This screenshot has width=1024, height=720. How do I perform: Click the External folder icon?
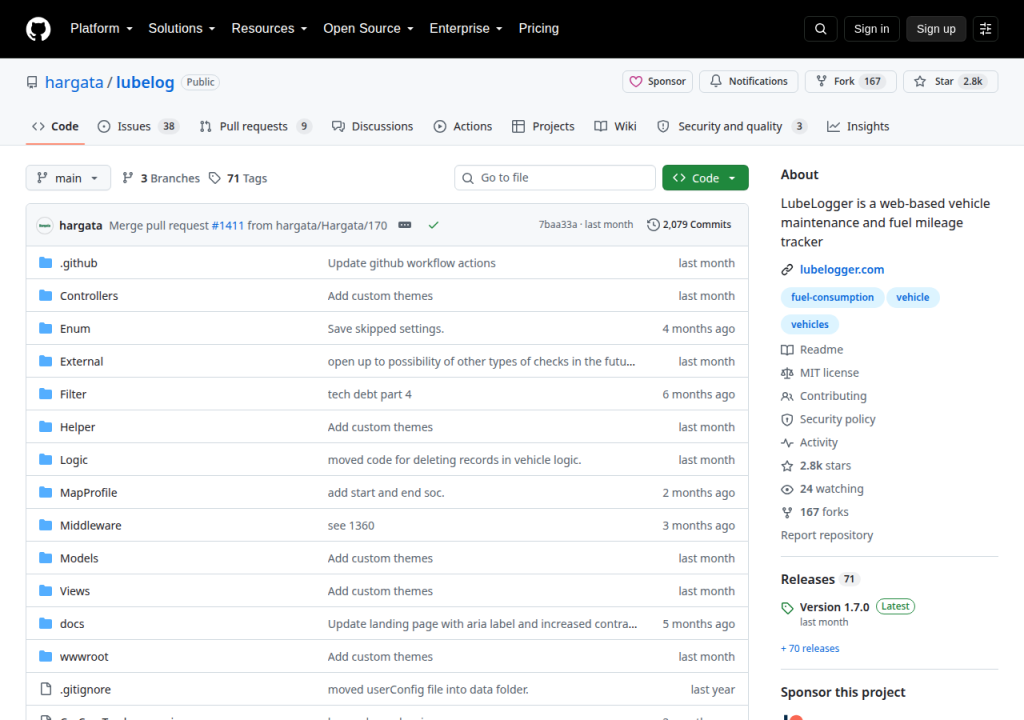click(x=45, y=361)
